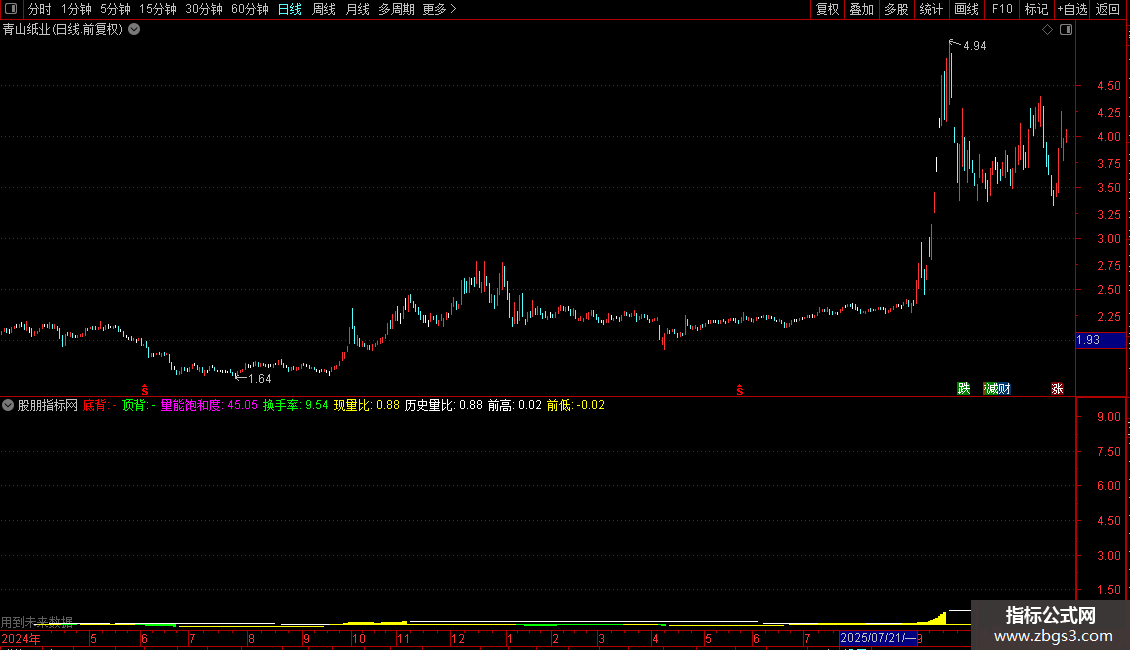Click 返回 to go back
The image size is (1130, 650).
click(1108, 9)
